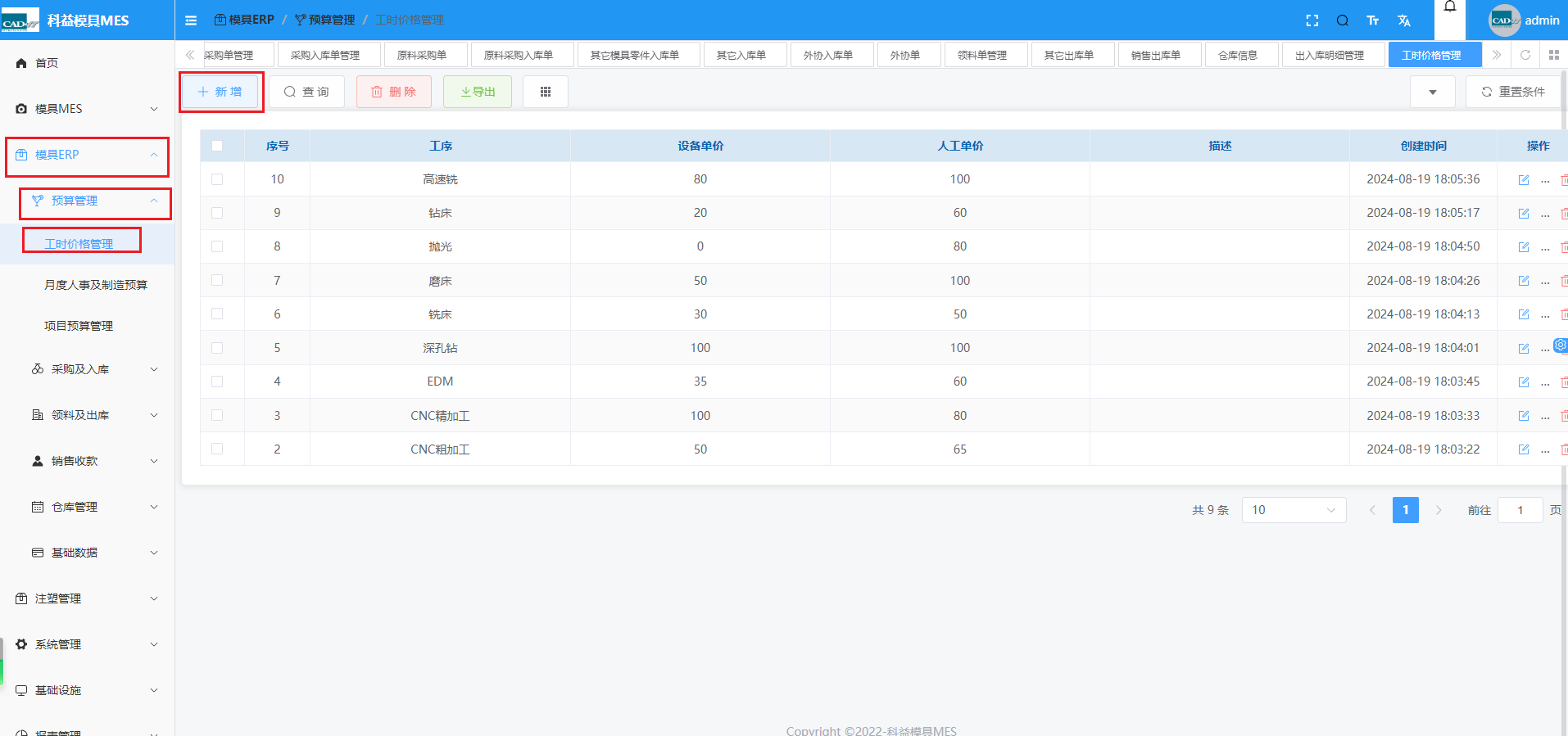Click the green 导出 export button
1568x736 pixels.
coord(478,92)
